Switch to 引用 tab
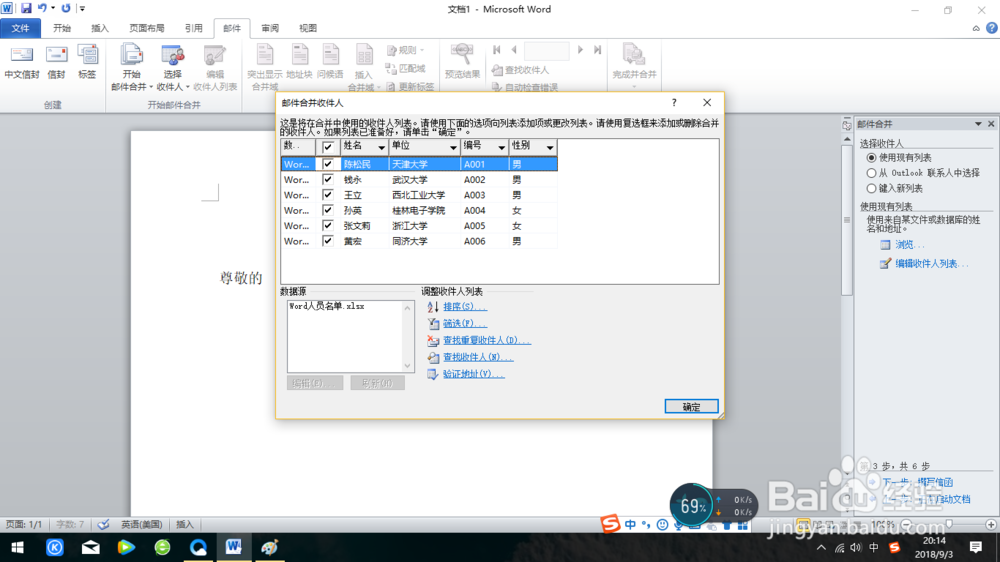 (x=193, y=28)
